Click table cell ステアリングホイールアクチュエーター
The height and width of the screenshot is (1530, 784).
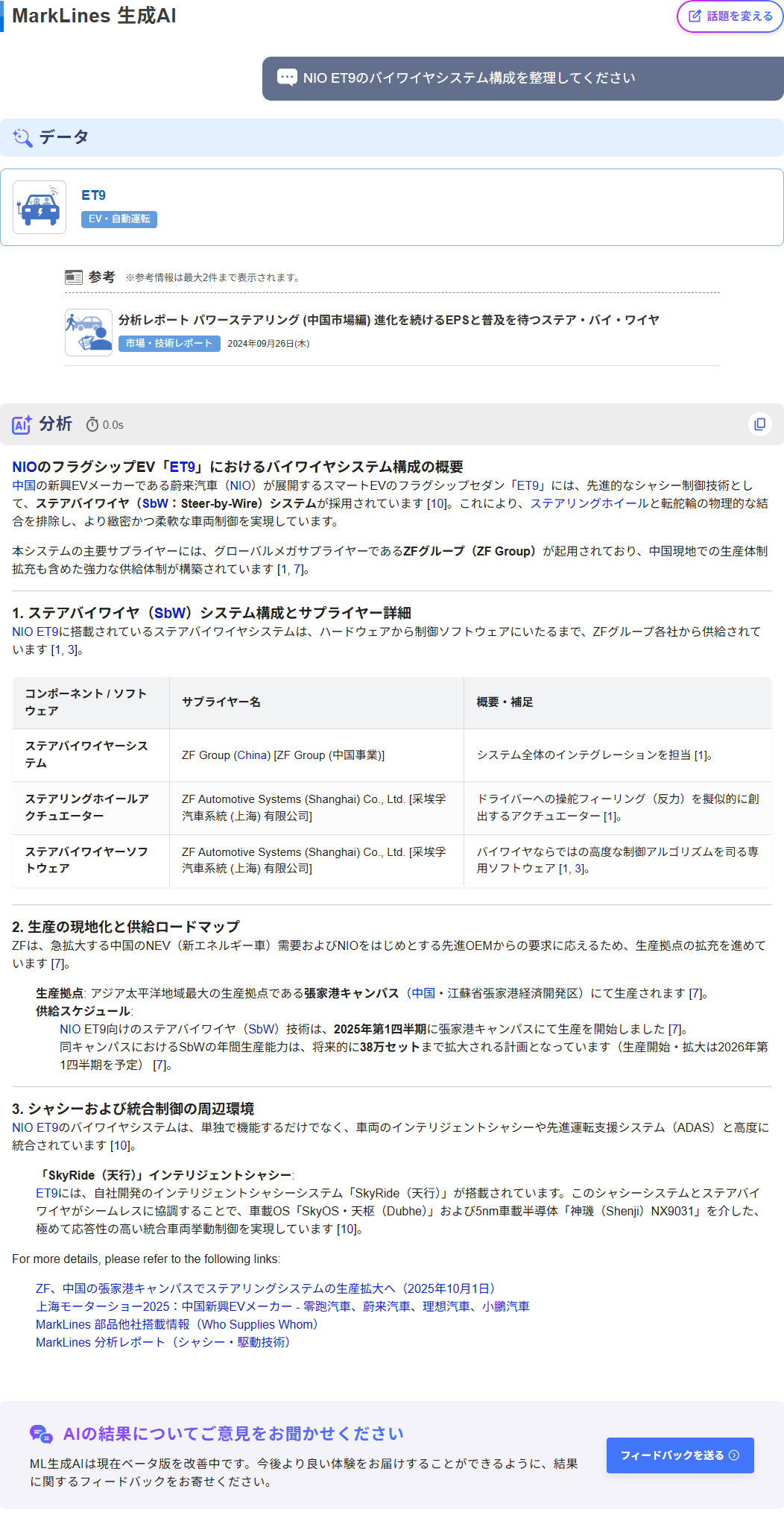pyautogui.click(x=91, y=807)
